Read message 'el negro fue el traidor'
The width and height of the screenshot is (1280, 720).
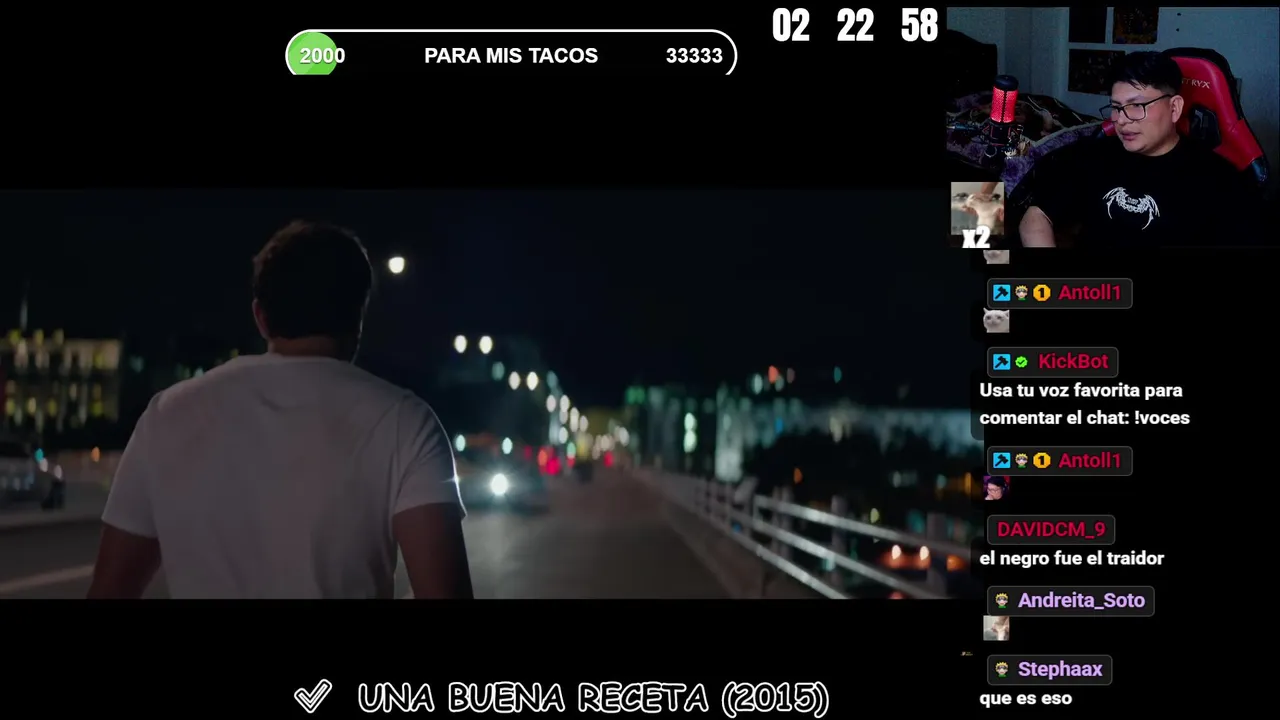(1072, 559)
